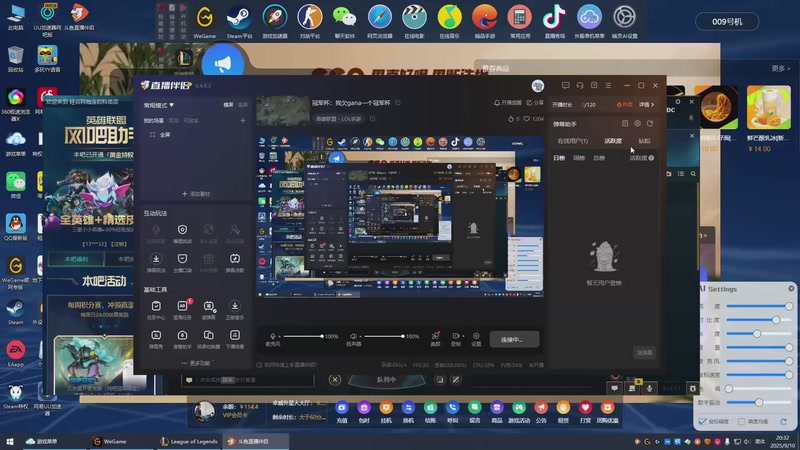800x450 pixels.
Task: Select the 周榜 ranking tab
Action: 579,158
